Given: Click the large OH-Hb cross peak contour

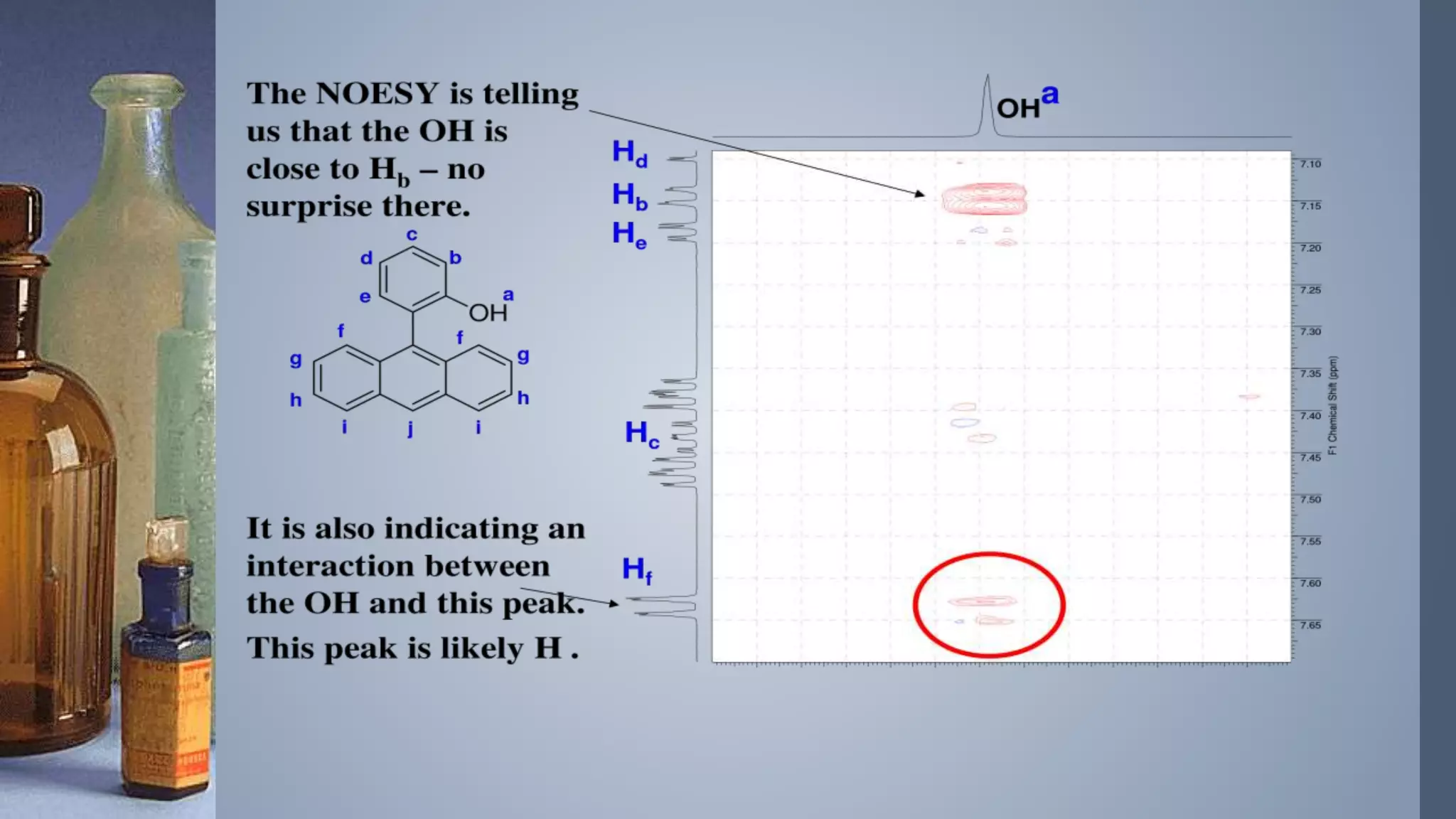Looking at the screenshot, I should pos(984,199).
